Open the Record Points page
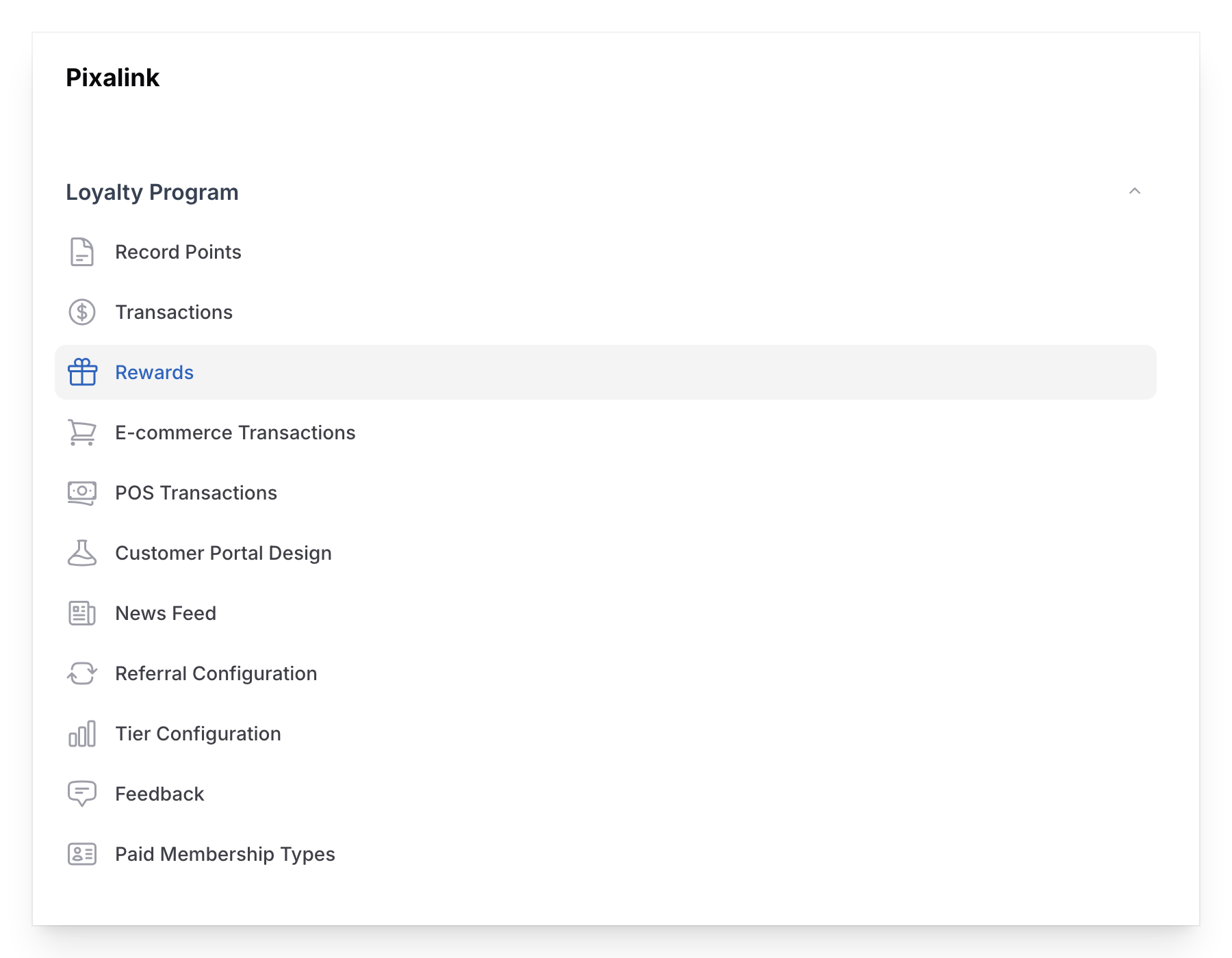 pos(178,252)
